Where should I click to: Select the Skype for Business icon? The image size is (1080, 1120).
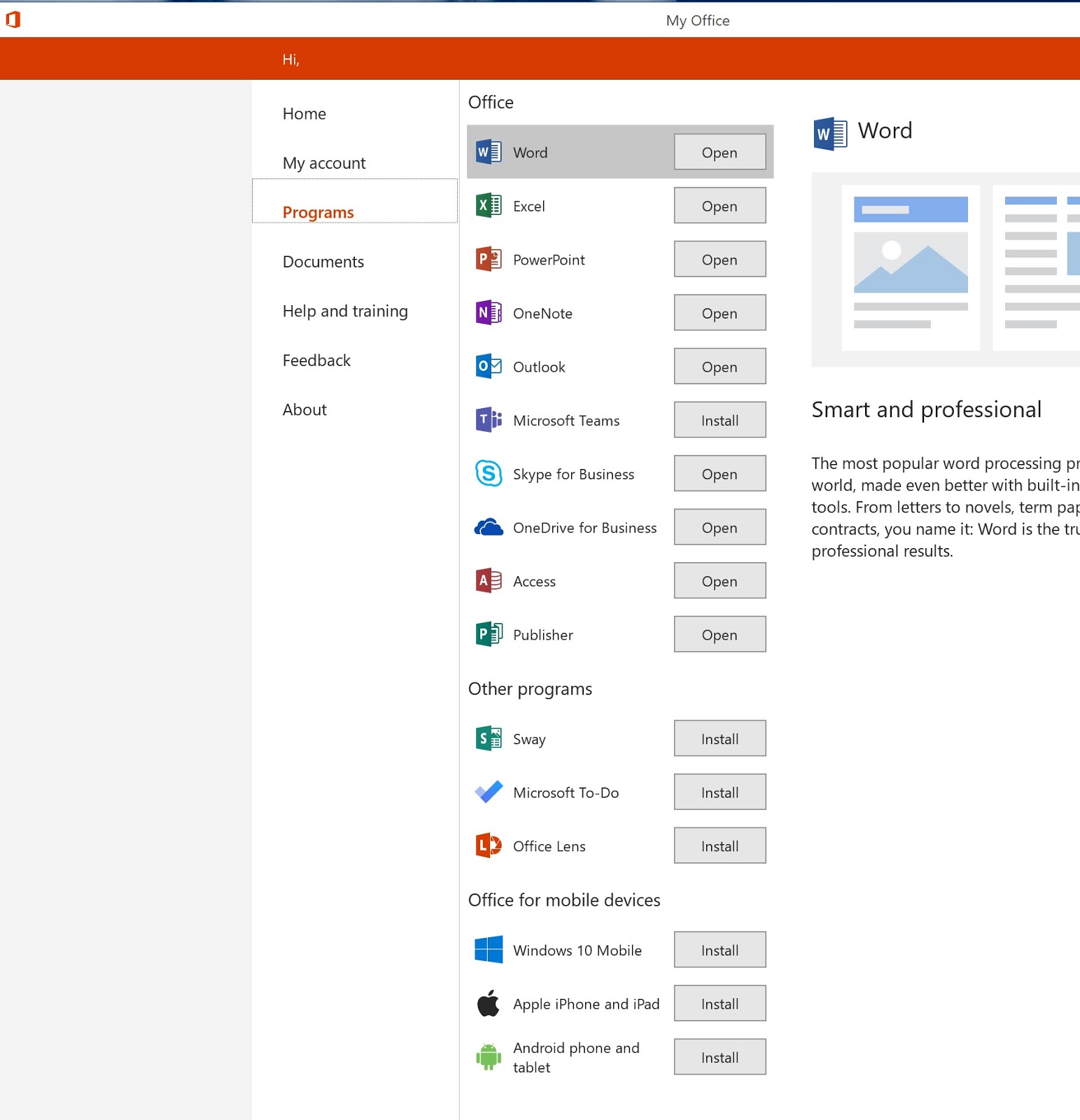tap(489, 473)
